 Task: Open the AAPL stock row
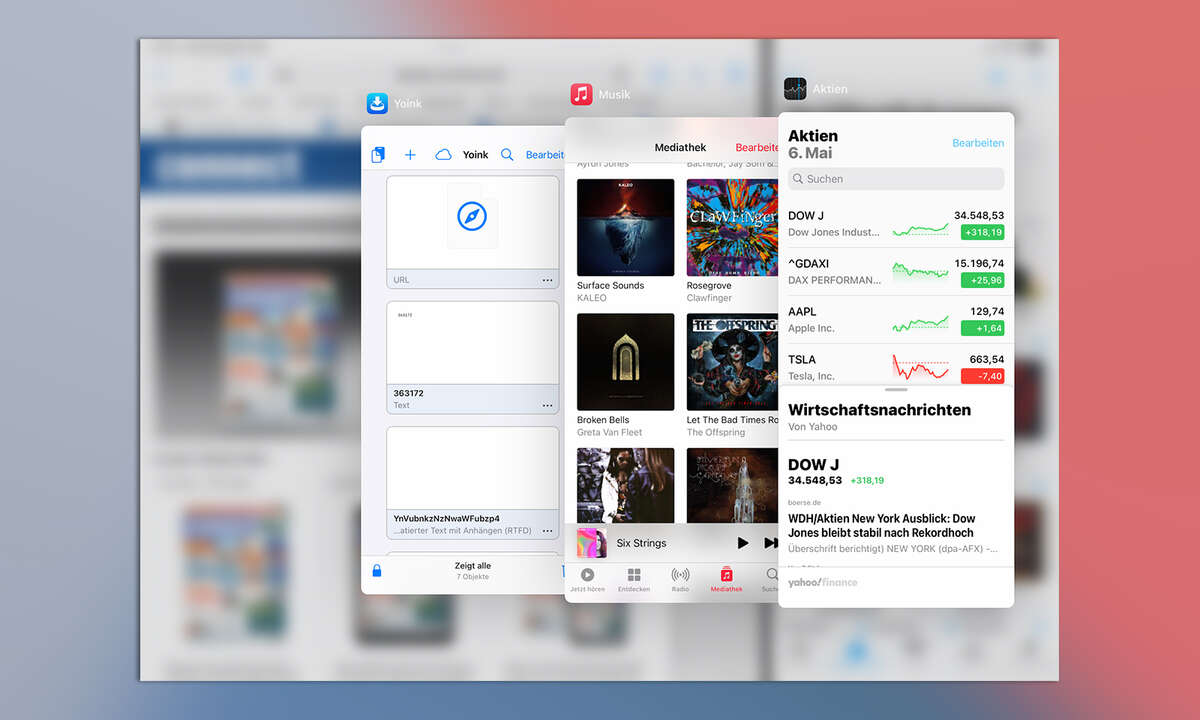click(896, 320)
